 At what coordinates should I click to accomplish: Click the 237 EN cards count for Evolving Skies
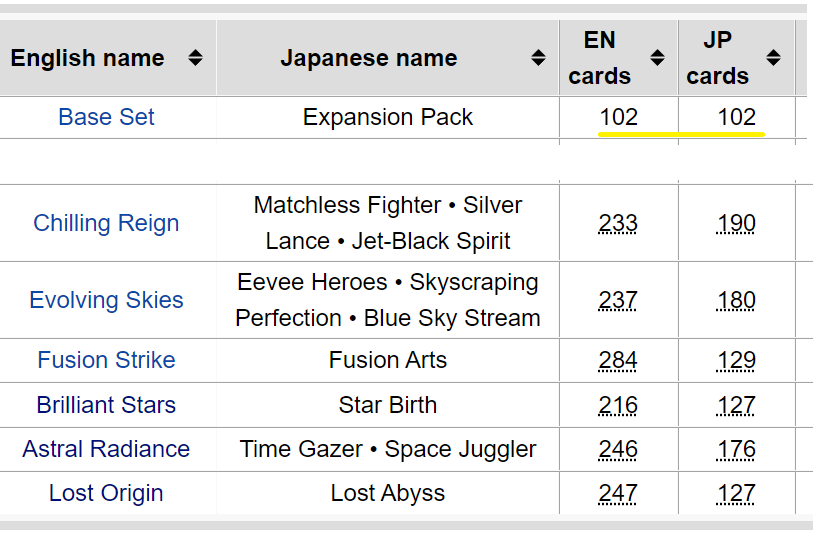[618, 300]
